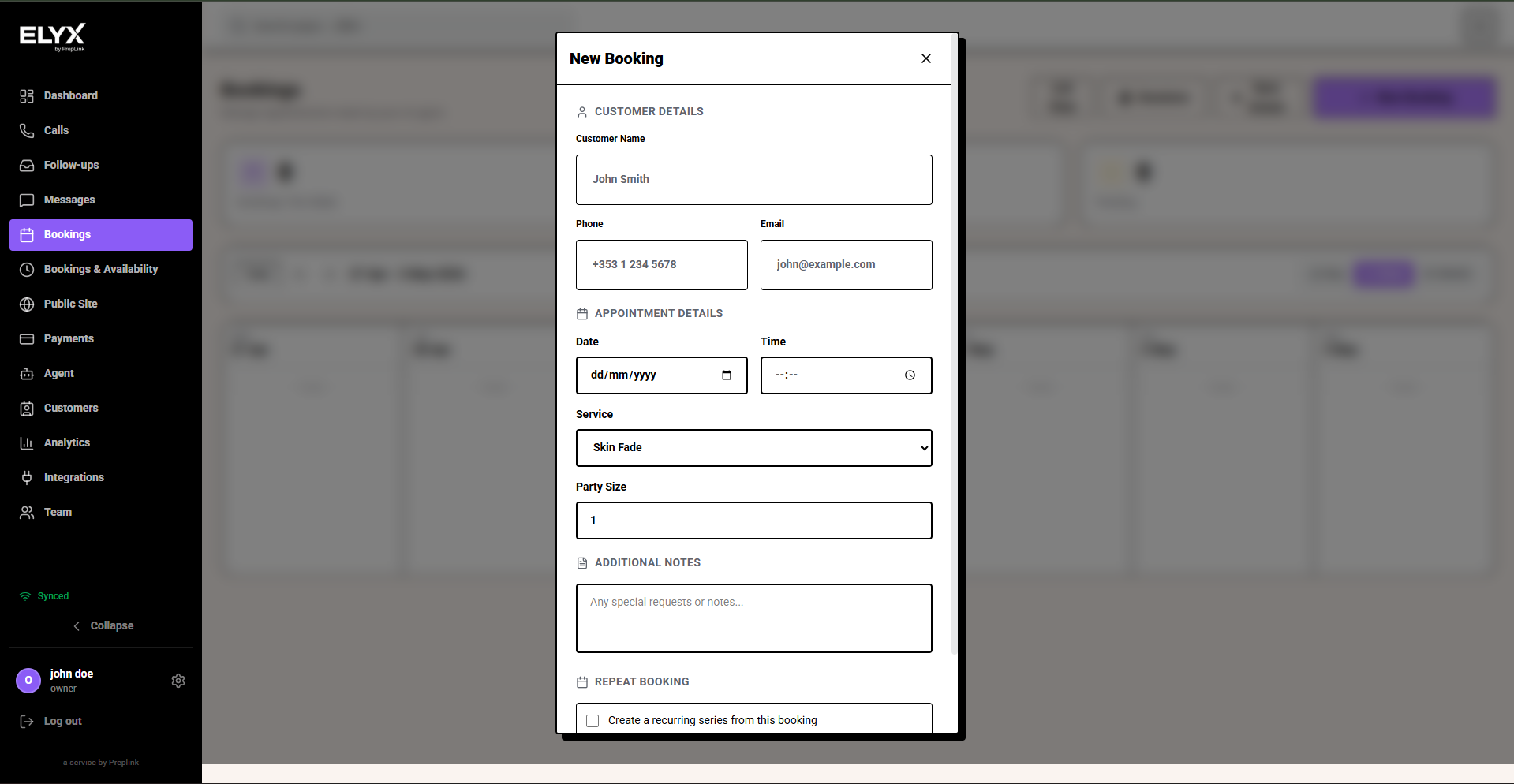Focus the Customer Name field
1514x784 pixels.
pos(754,180)
